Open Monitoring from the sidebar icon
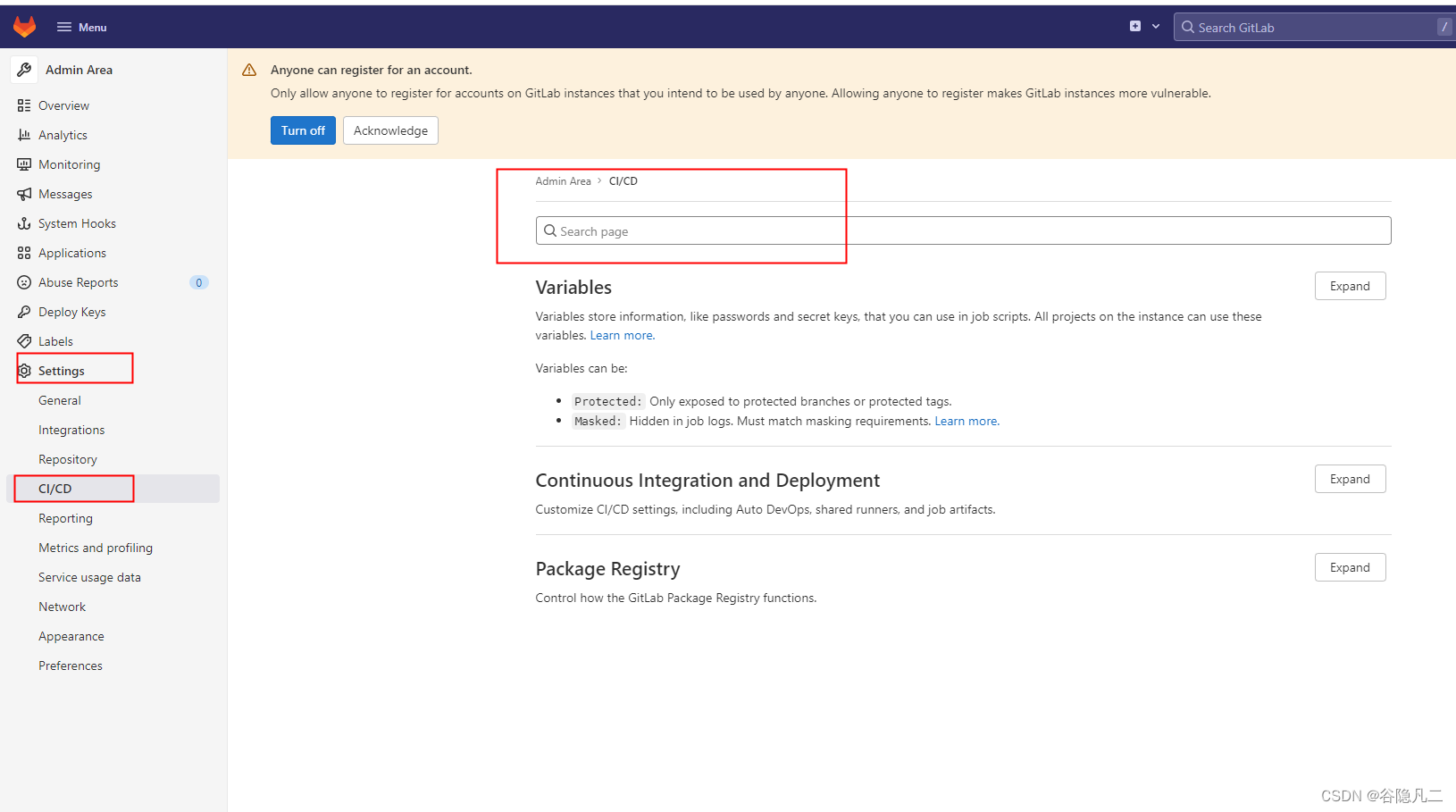Image resolution: width=1456 pixels, height=812 pixels. 23,163
